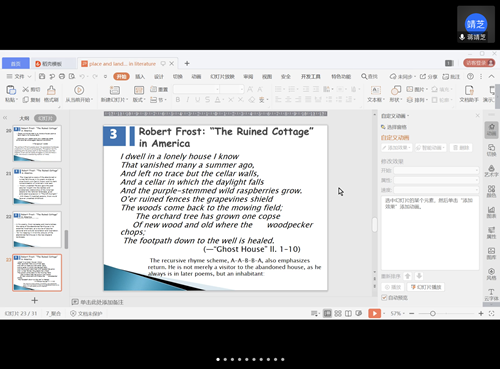Click the Format Painter brush icon
The height and width of the screenshot is (369, 500).
[x=51, y=90]
